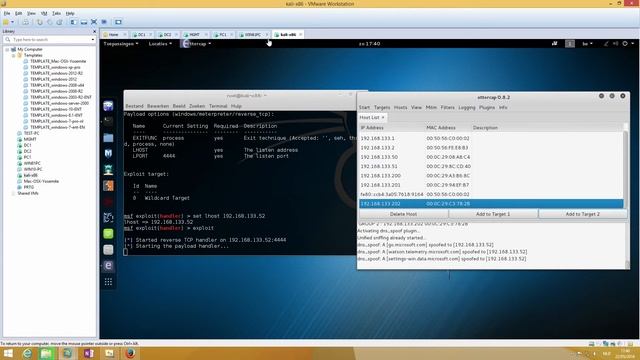The width and height of the screenshot is (640, 360).
Task: Collapse the Templates folder node
Action: pyautogui.click(x=13, y=56)
